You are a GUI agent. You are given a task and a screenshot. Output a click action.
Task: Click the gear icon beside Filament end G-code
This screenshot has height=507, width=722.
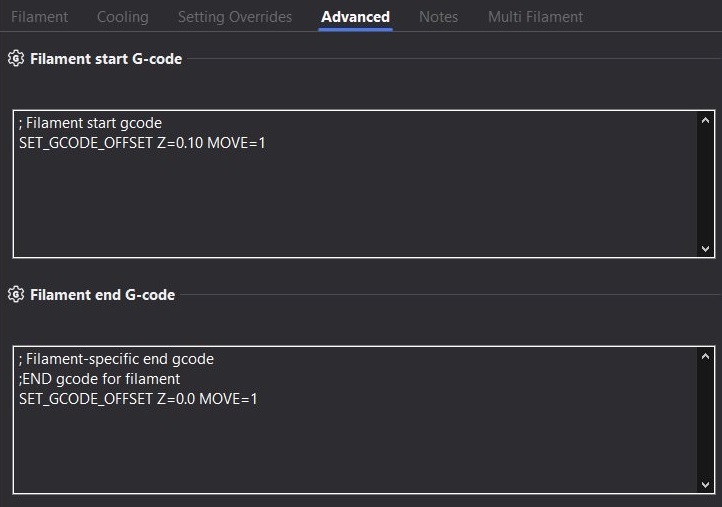point(15,295)
